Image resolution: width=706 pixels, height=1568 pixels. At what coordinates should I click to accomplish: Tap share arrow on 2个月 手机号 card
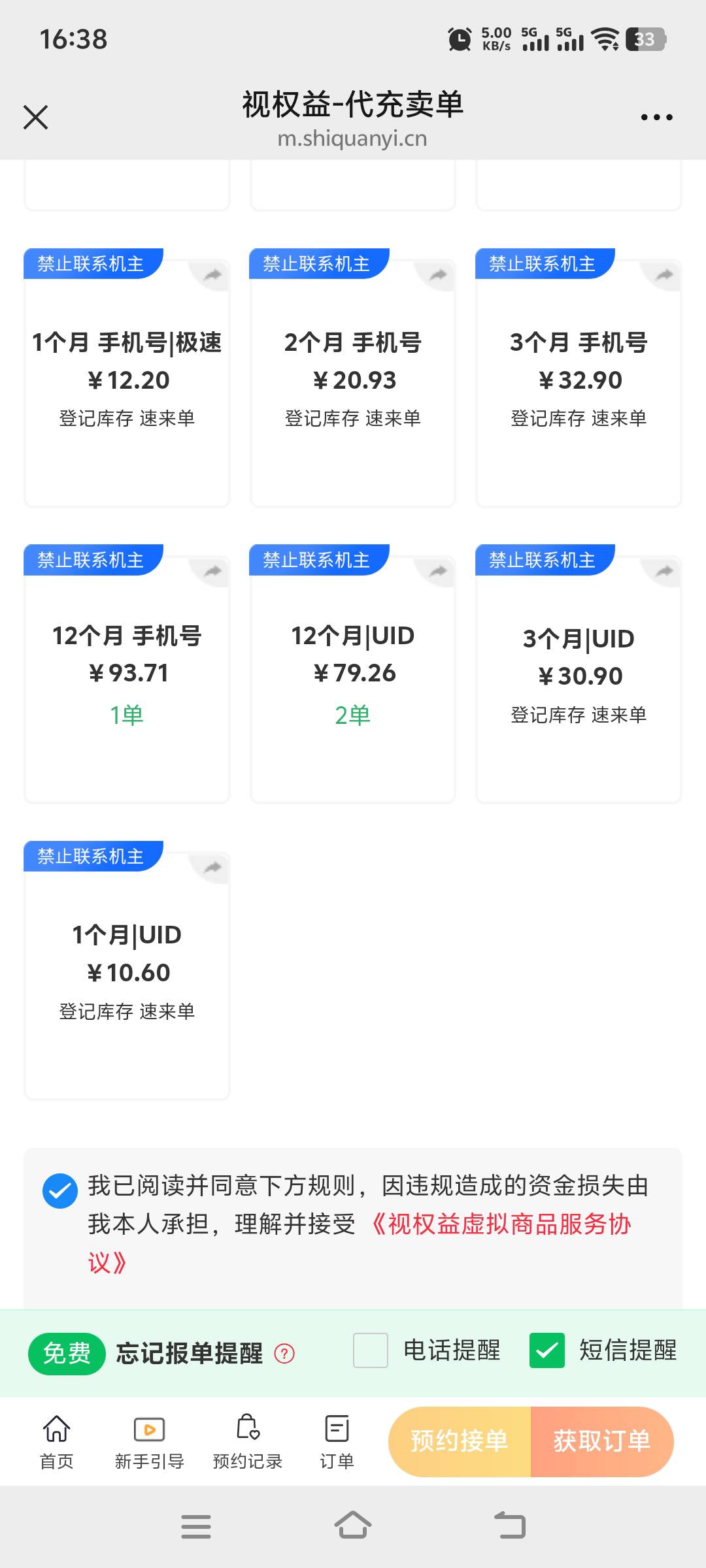[438, 275]
